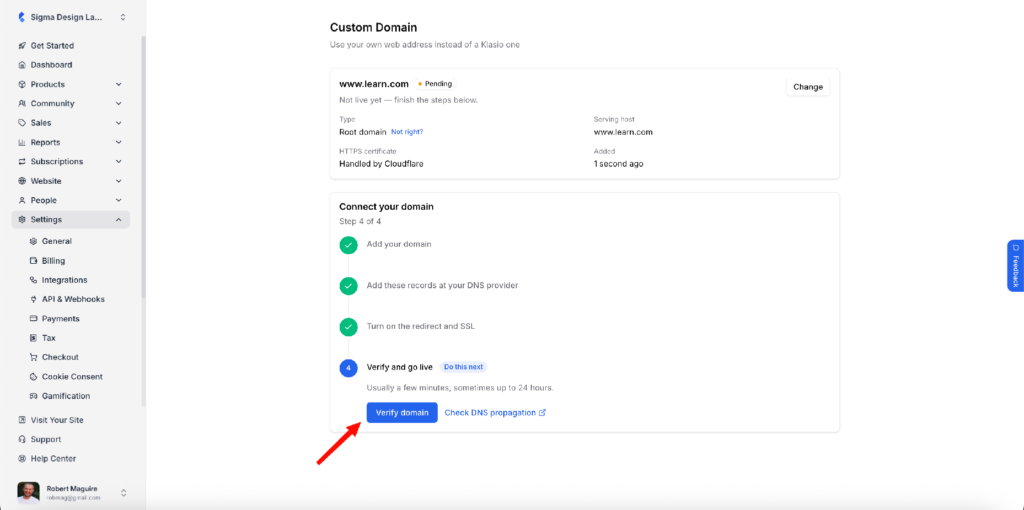This screenshot has height=510, width=1024.
Task: Click the General settings gear icon
Action: (34, 241)
